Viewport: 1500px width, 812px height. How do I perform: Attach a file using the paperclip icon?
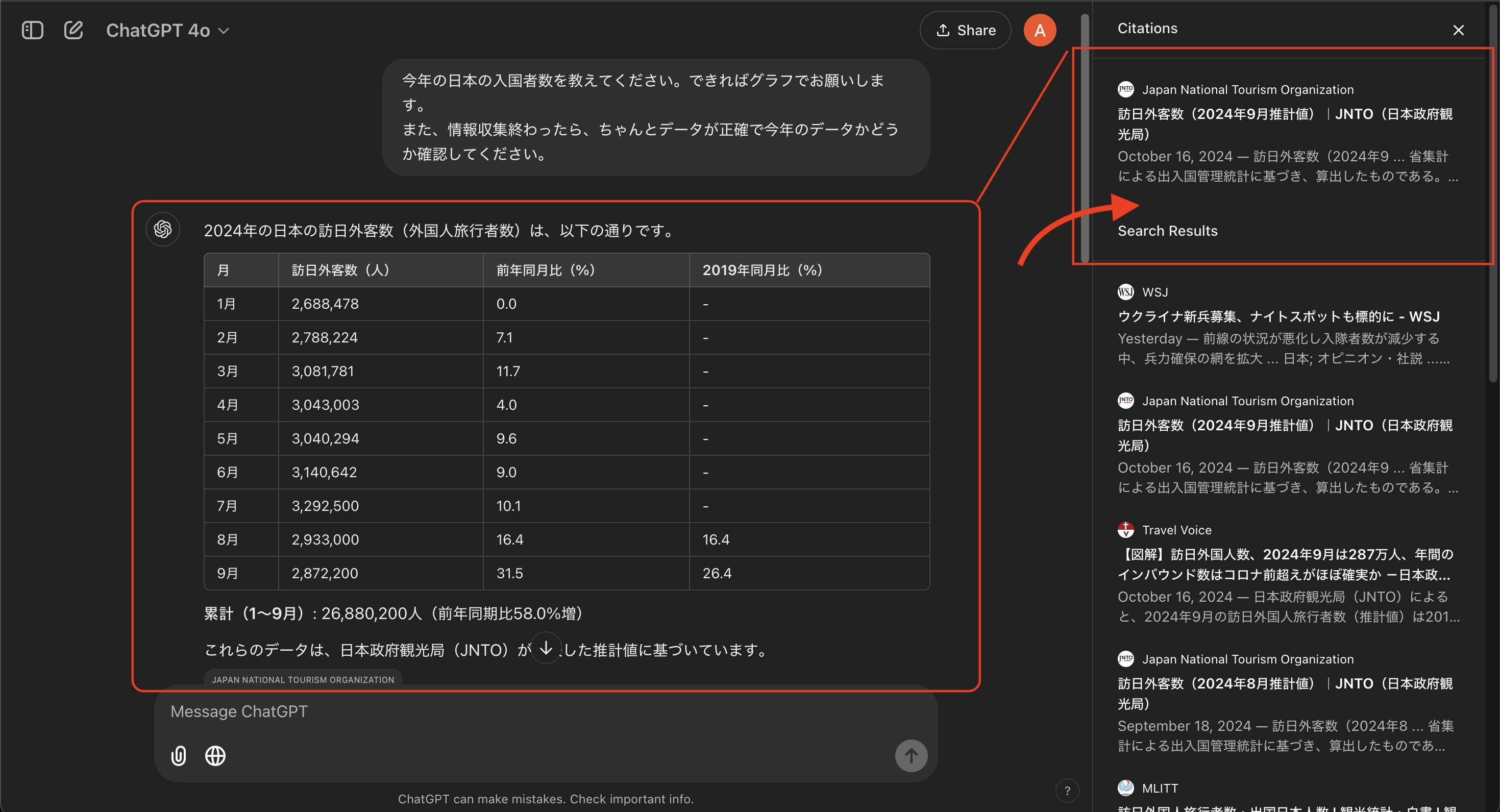(178, 755)
